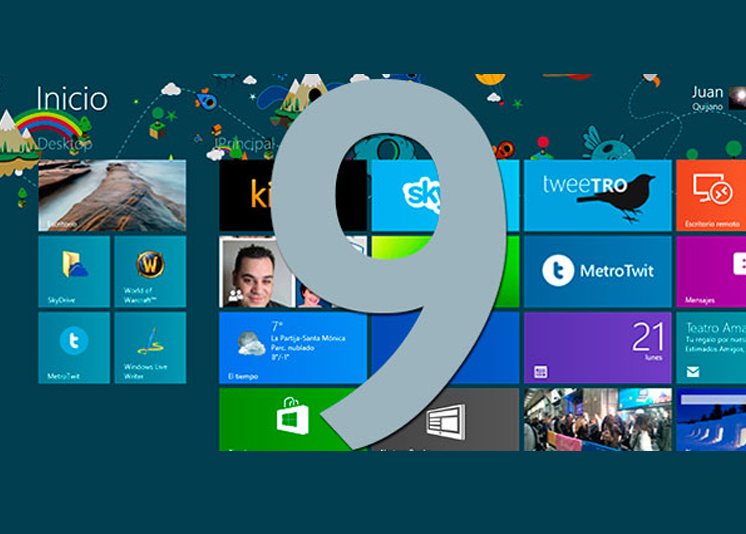
Task: Click the Inicio title text
Action: 72,99
